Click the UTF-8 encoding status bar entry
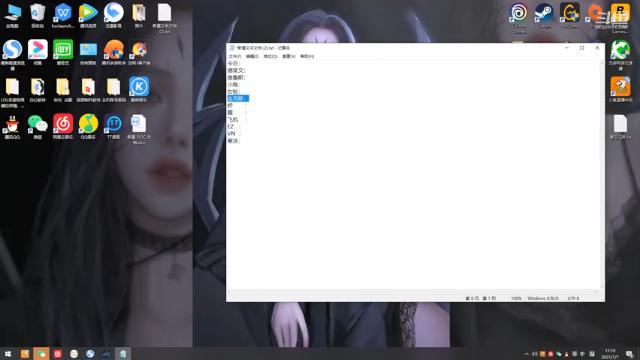Image resolution: width=640 pixels, height=360 pixels. pyautogui.click(x=573, y=298)
